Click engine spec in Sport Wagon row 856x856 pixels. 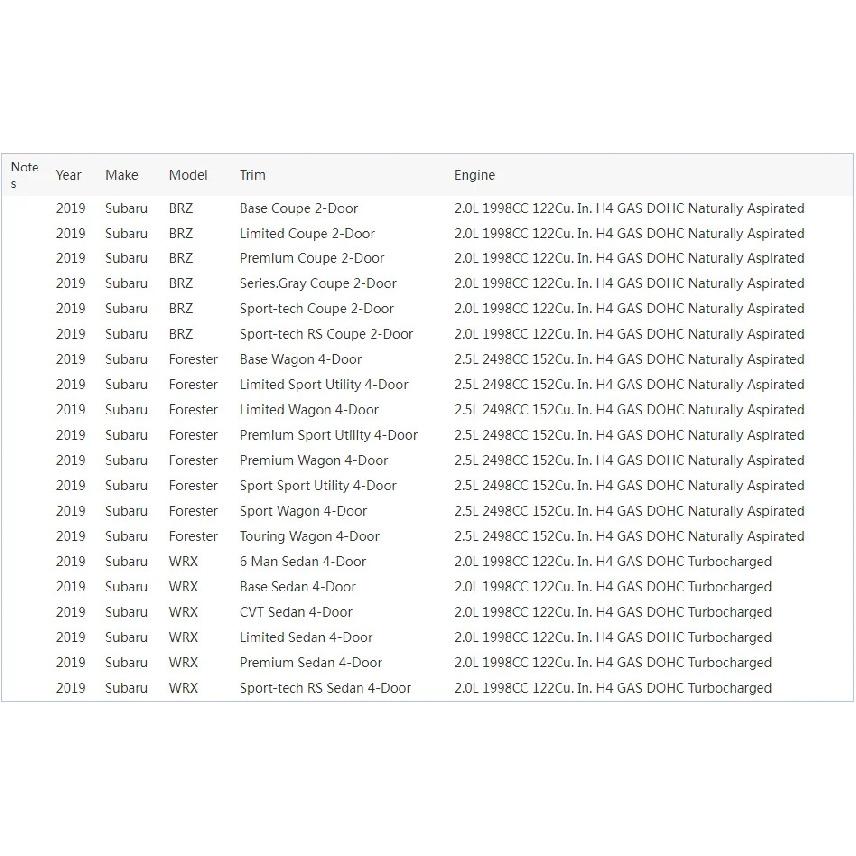pyautogui.click(x=629, y=512)
